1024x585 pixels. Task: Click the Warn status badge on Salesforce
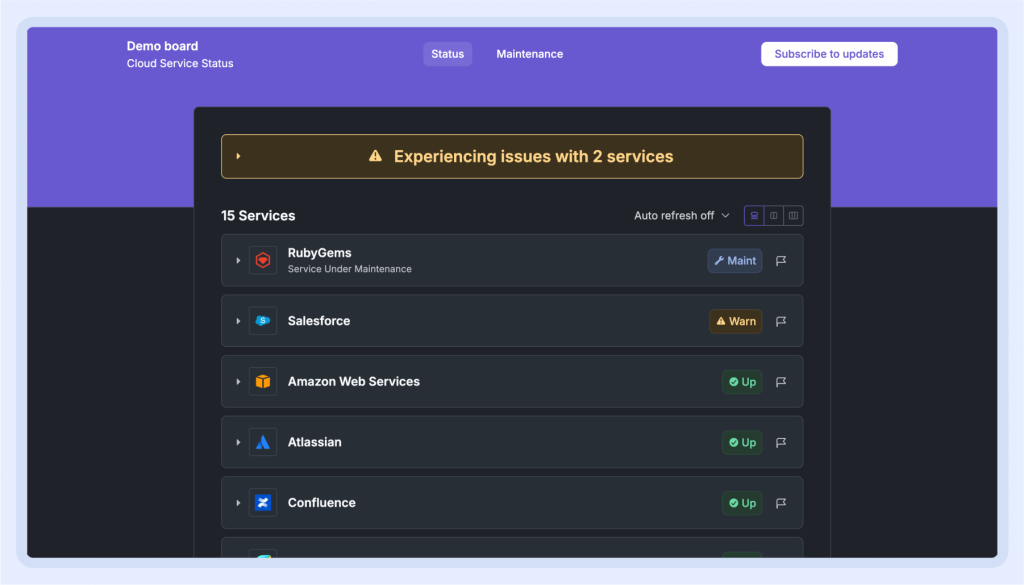point(736,321)
